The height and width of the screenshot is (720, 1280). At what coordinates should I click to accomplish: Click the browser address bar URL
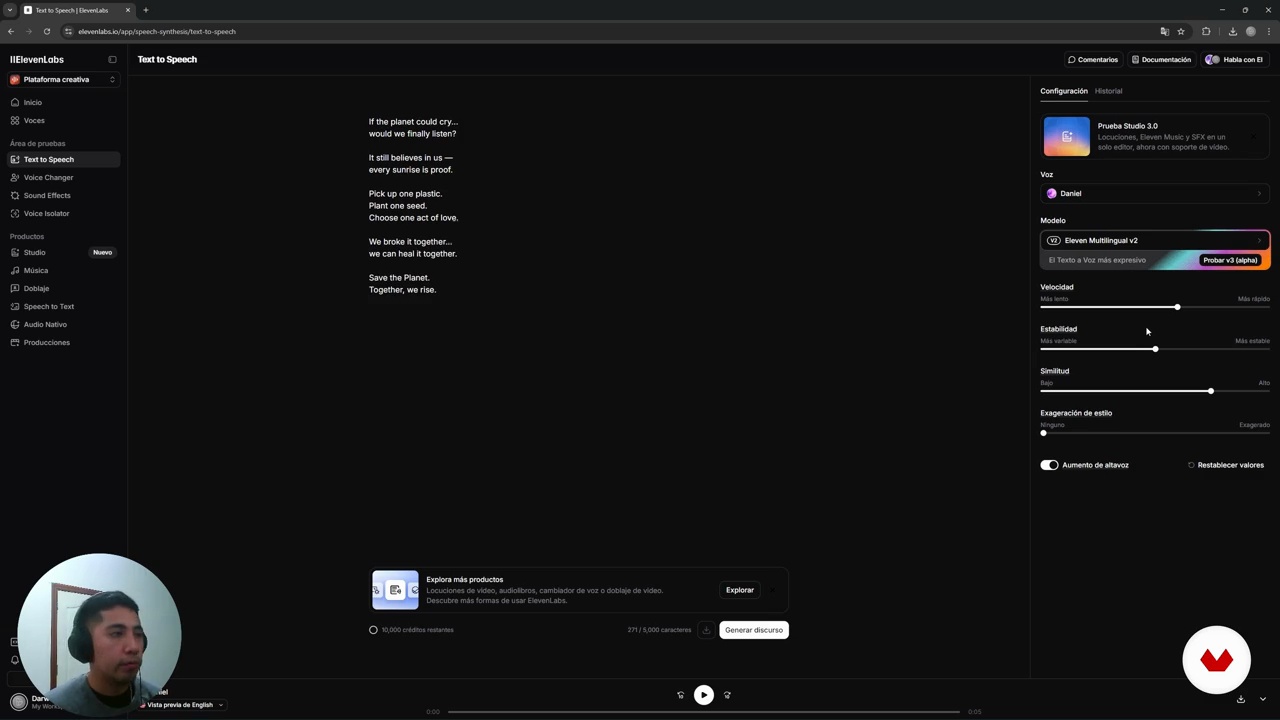[x=157, y=31]
